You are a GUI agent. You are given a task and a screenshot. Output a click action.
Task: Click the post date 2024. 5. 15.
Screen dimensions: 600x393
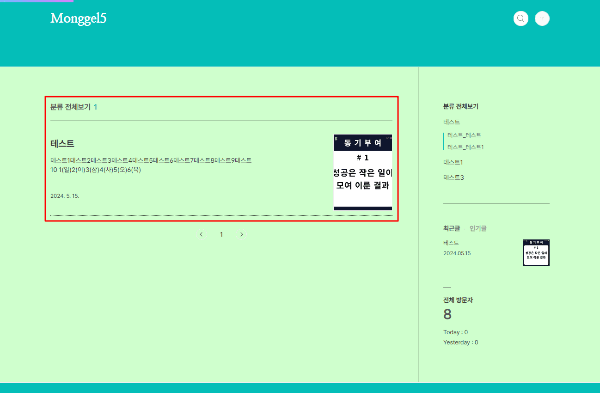(x=65, y=196)
